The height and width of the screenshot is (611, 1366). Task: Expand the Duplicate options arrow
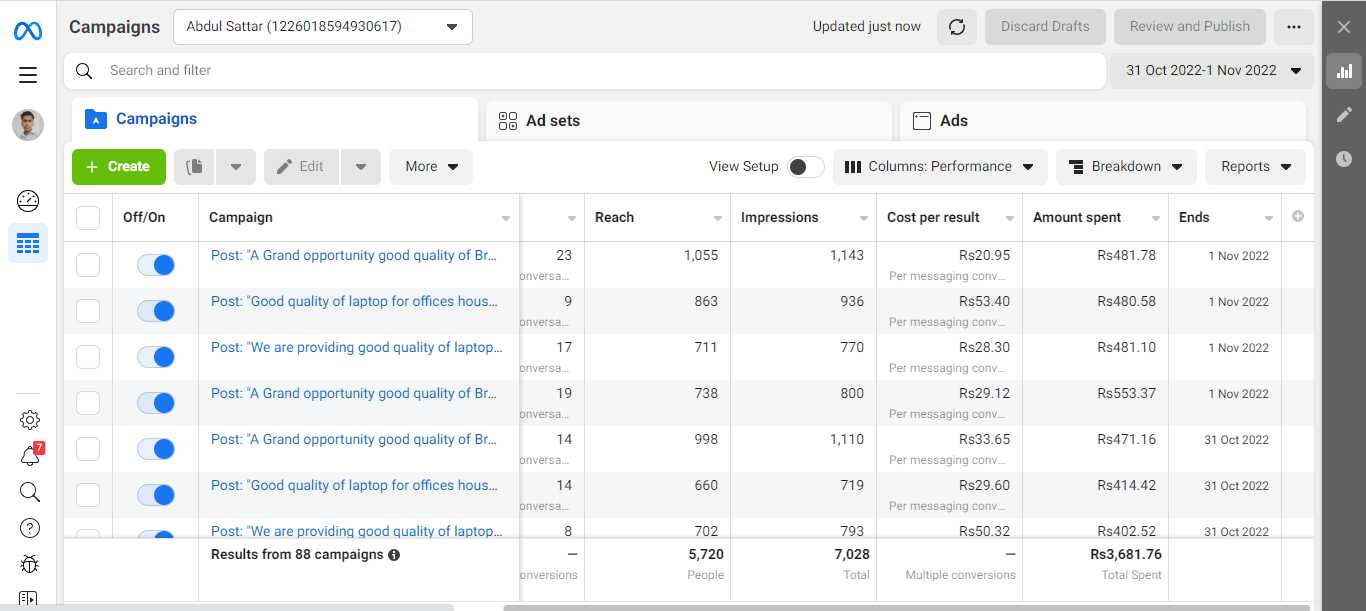click(236, 167)
